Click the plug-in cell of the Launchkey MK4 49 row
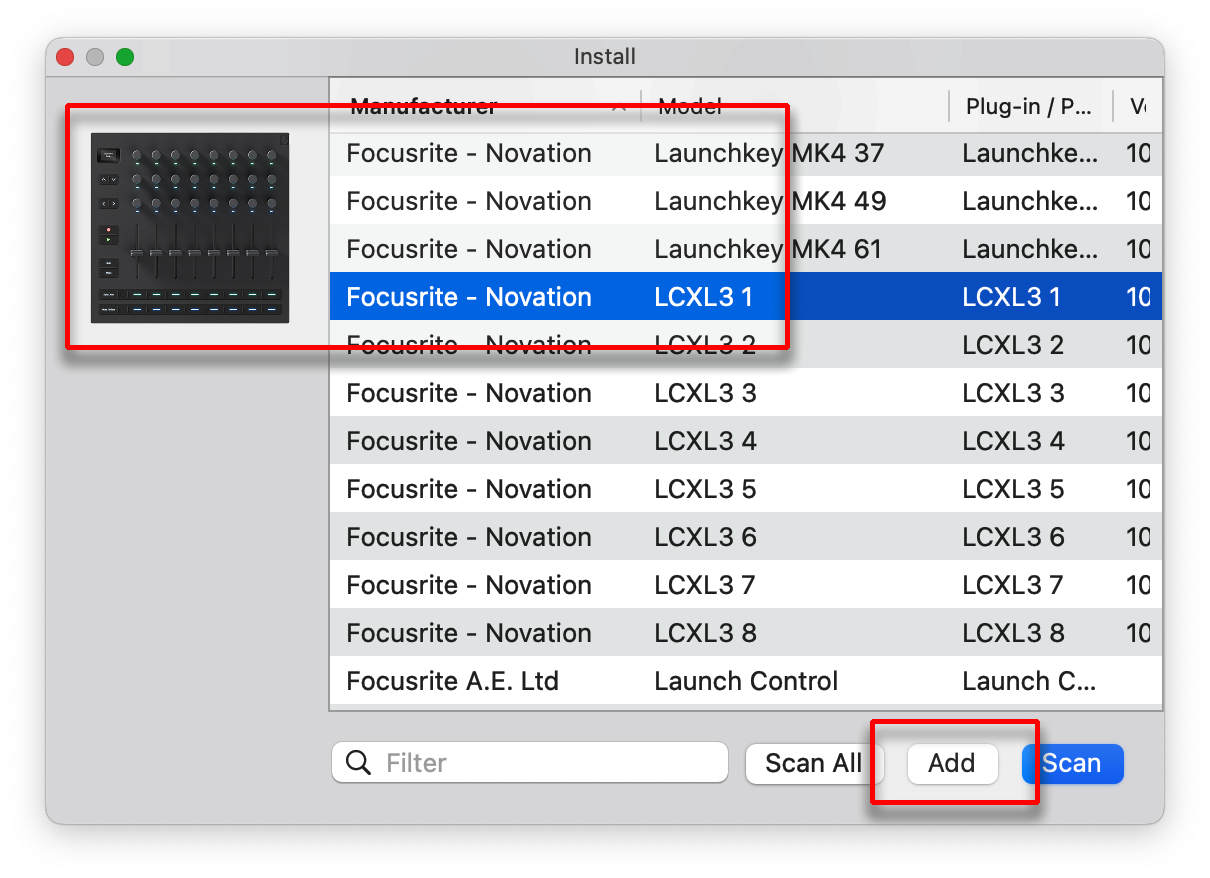The image size is (1210, 878). (x=1029, y=201)
